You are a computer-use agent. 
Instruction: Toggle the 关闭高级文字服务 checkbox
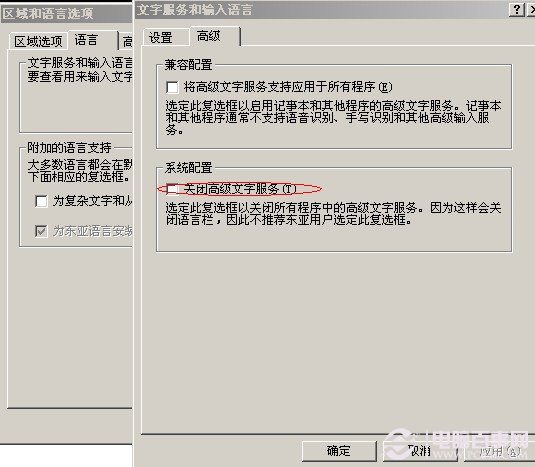tap(172, 189)
